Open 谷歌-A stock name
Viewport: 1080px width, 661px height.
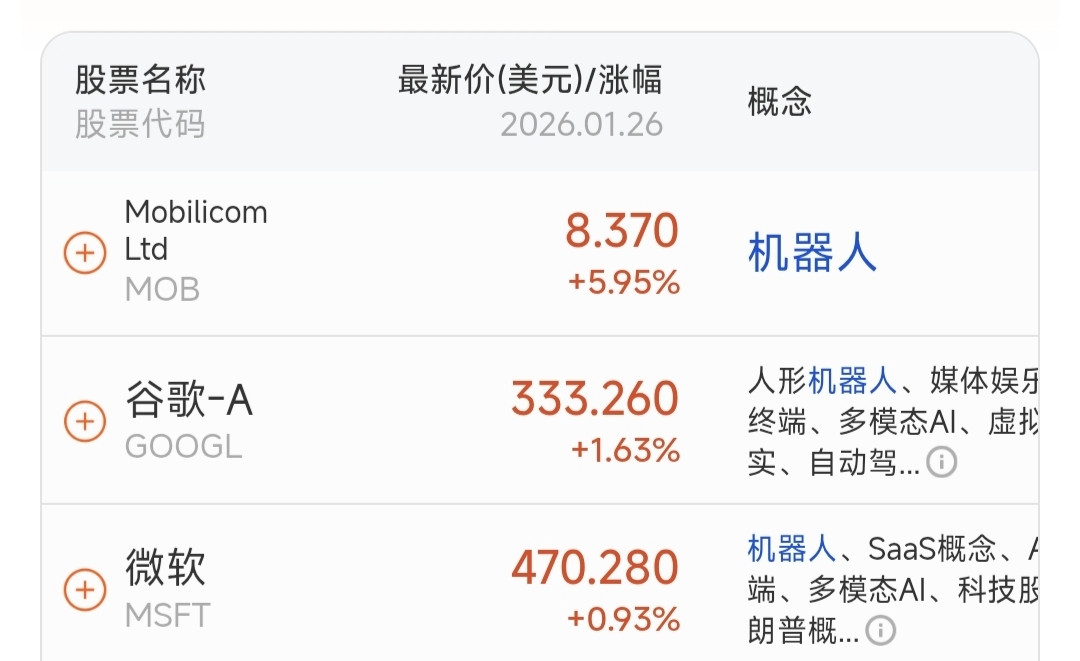click(189, 400)
